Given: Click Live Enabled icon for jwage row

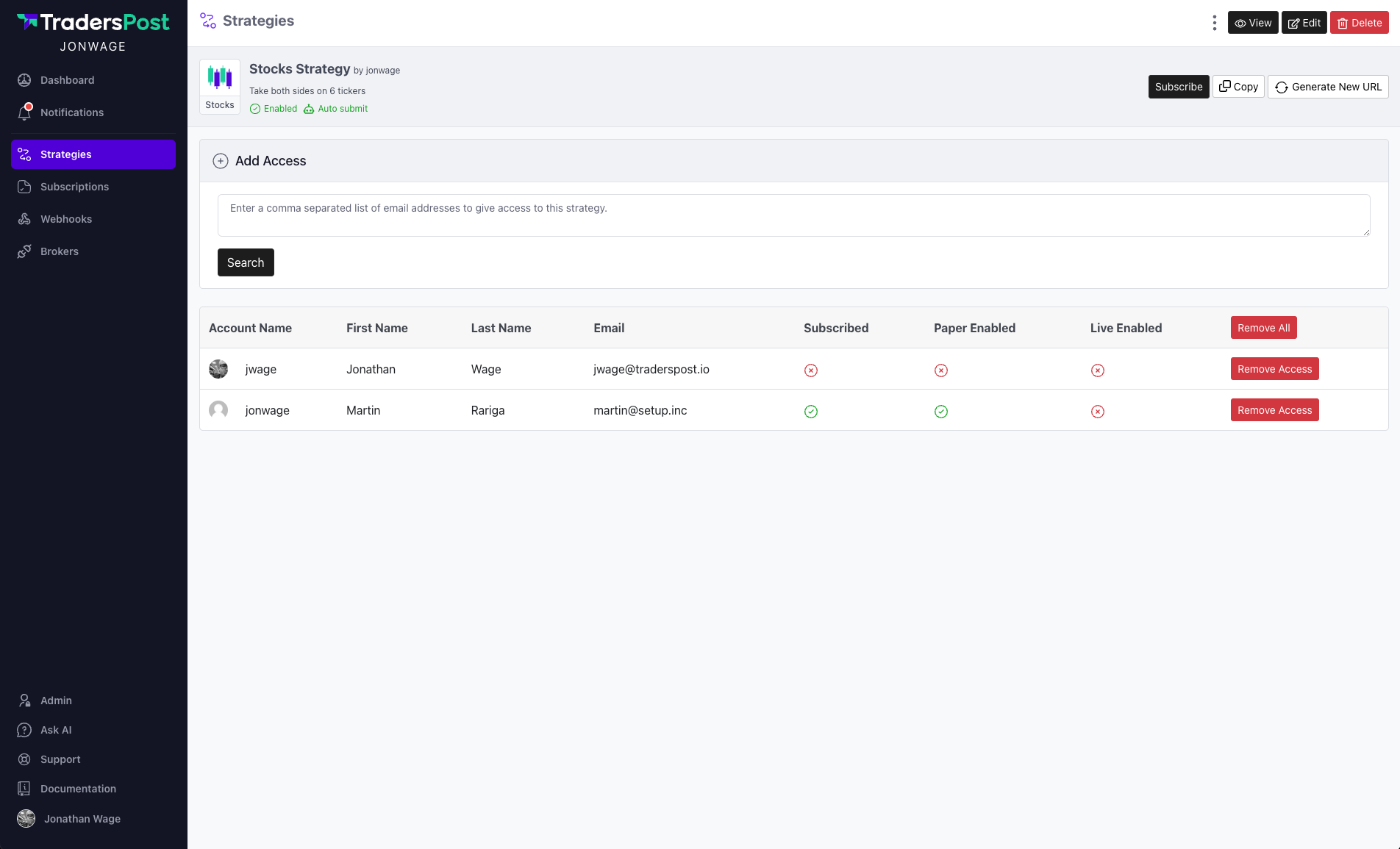Looking at the screenshot, I should tap(1098, 370).
